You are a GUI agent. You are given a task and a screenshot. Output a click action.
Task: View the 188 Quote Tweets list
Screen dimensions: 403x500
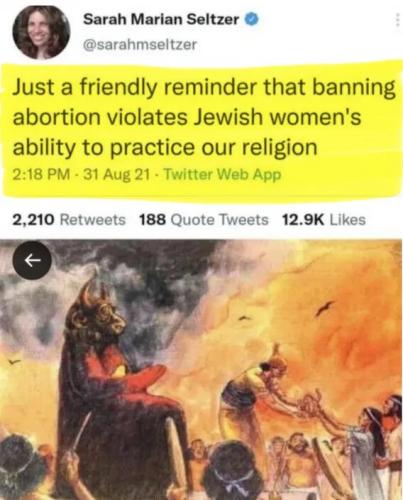click(x=204, y=220)
